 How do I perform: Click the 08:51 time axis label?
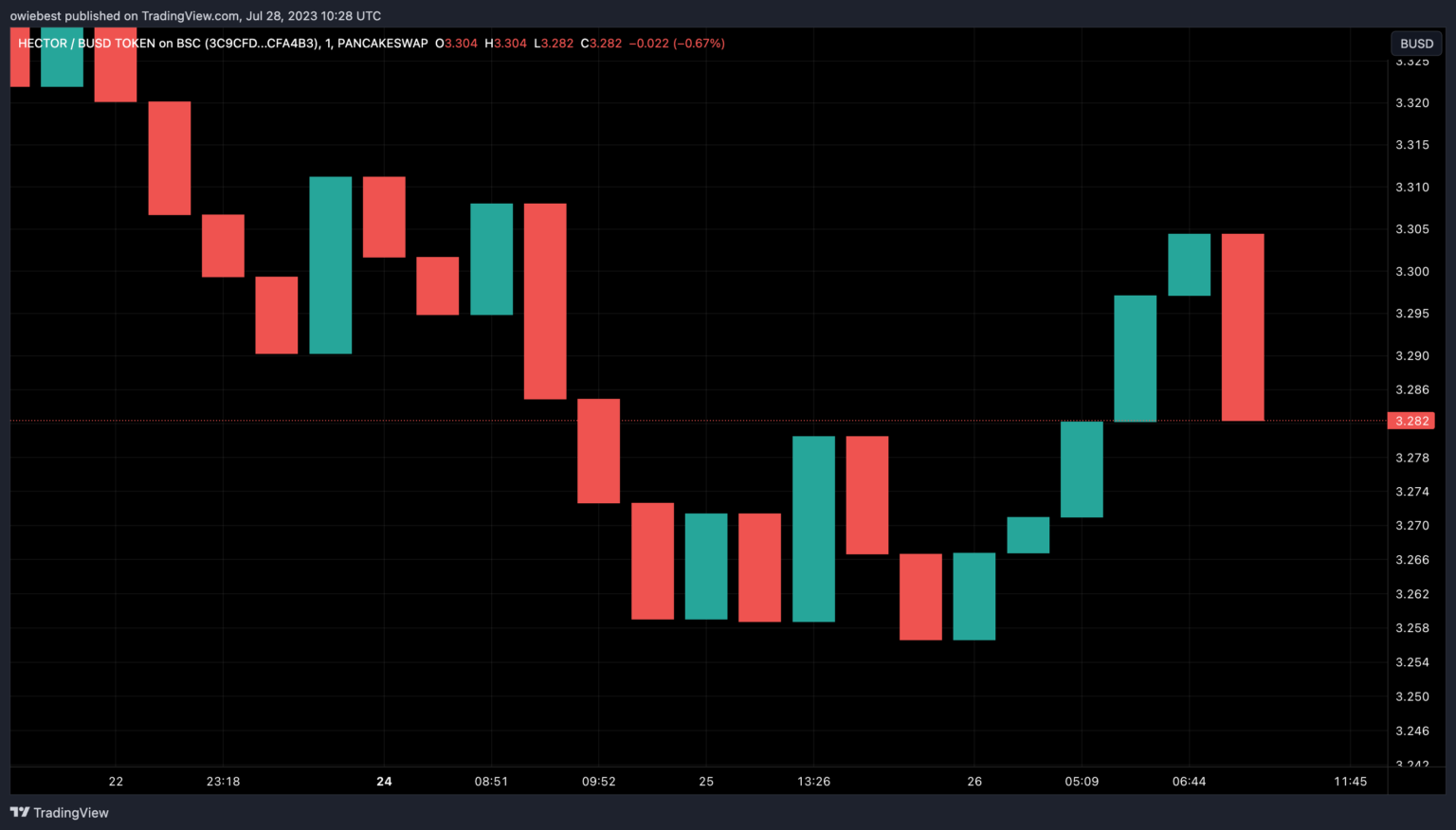coord(491,782)
